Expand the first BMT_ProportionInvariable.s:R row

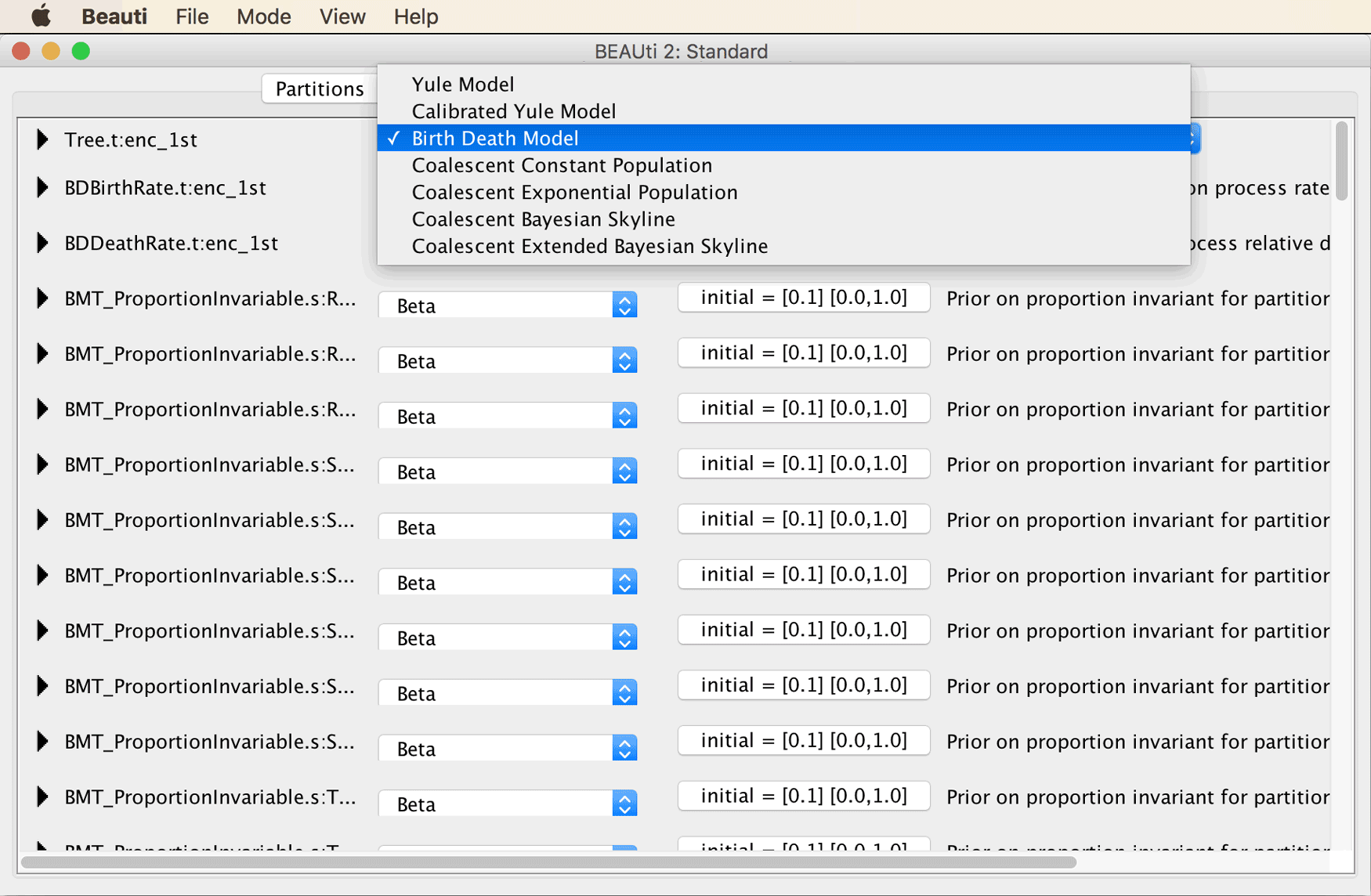pos(42,298)
